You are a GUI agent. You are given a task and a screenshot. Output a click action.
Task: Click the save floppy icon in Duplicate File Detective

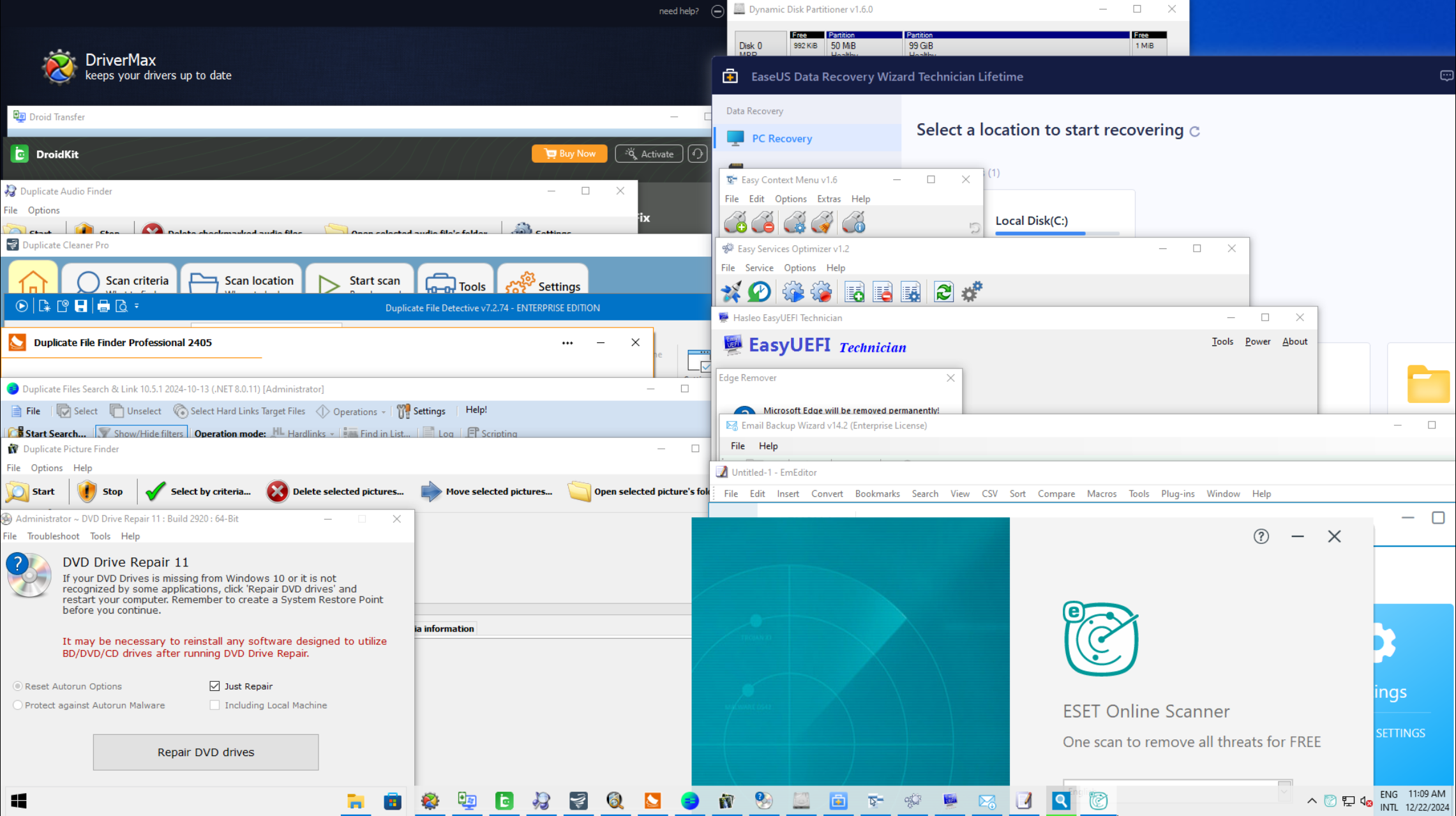tap(80, 306)
